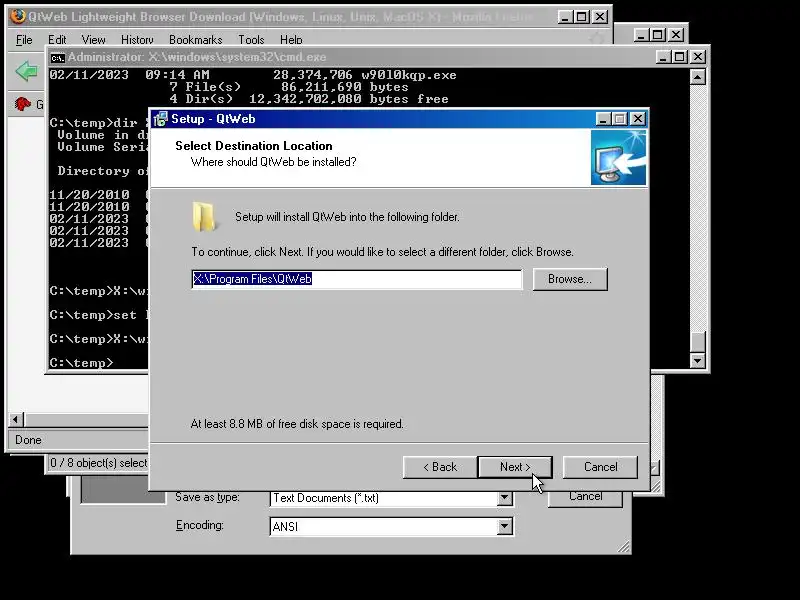Viewport: 800px width, 600px height.
Task: Expand Encoding ANSI dropdown
Action: pyautogui.click(x=505, y=526)
